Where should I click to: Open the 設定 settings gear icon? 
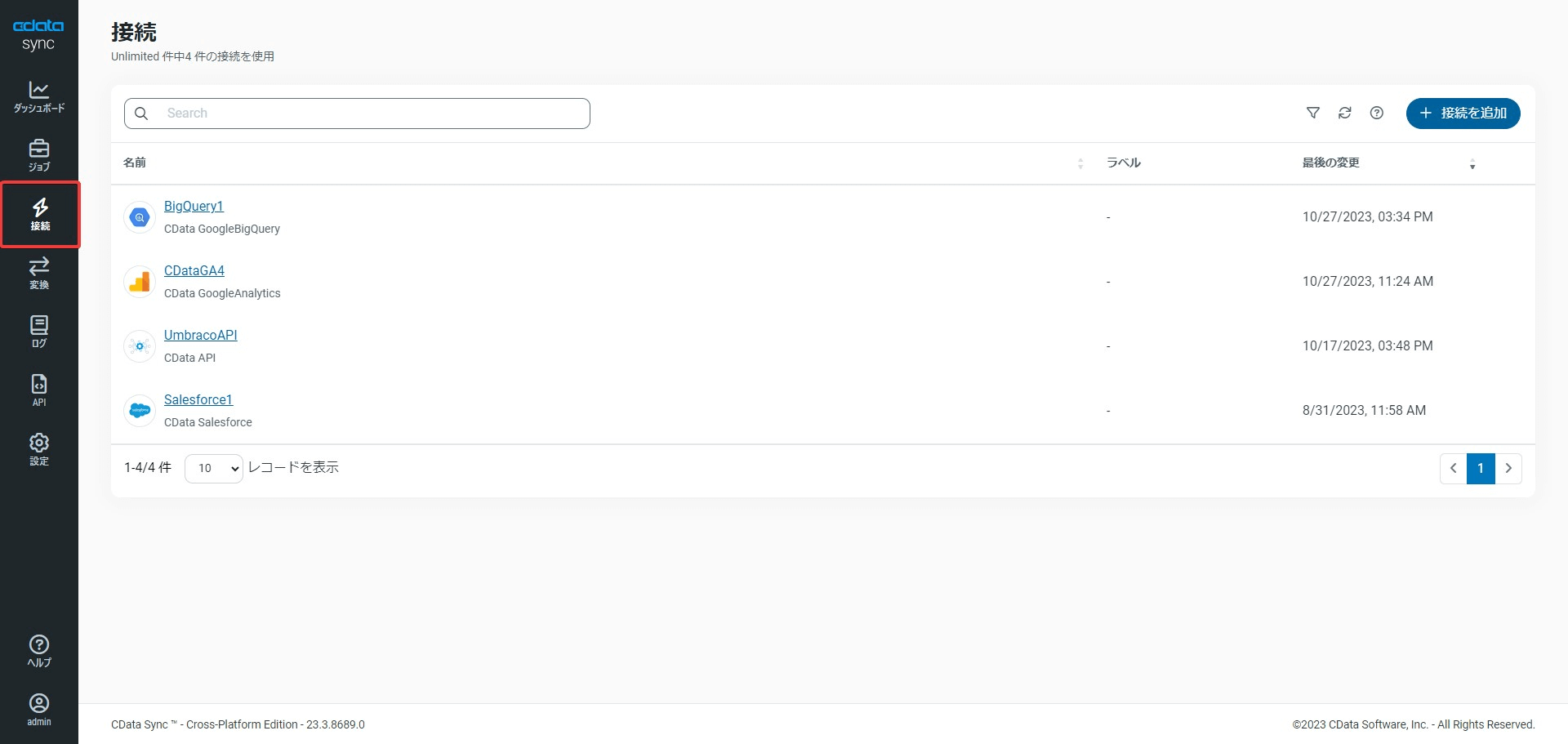point(39,449)
